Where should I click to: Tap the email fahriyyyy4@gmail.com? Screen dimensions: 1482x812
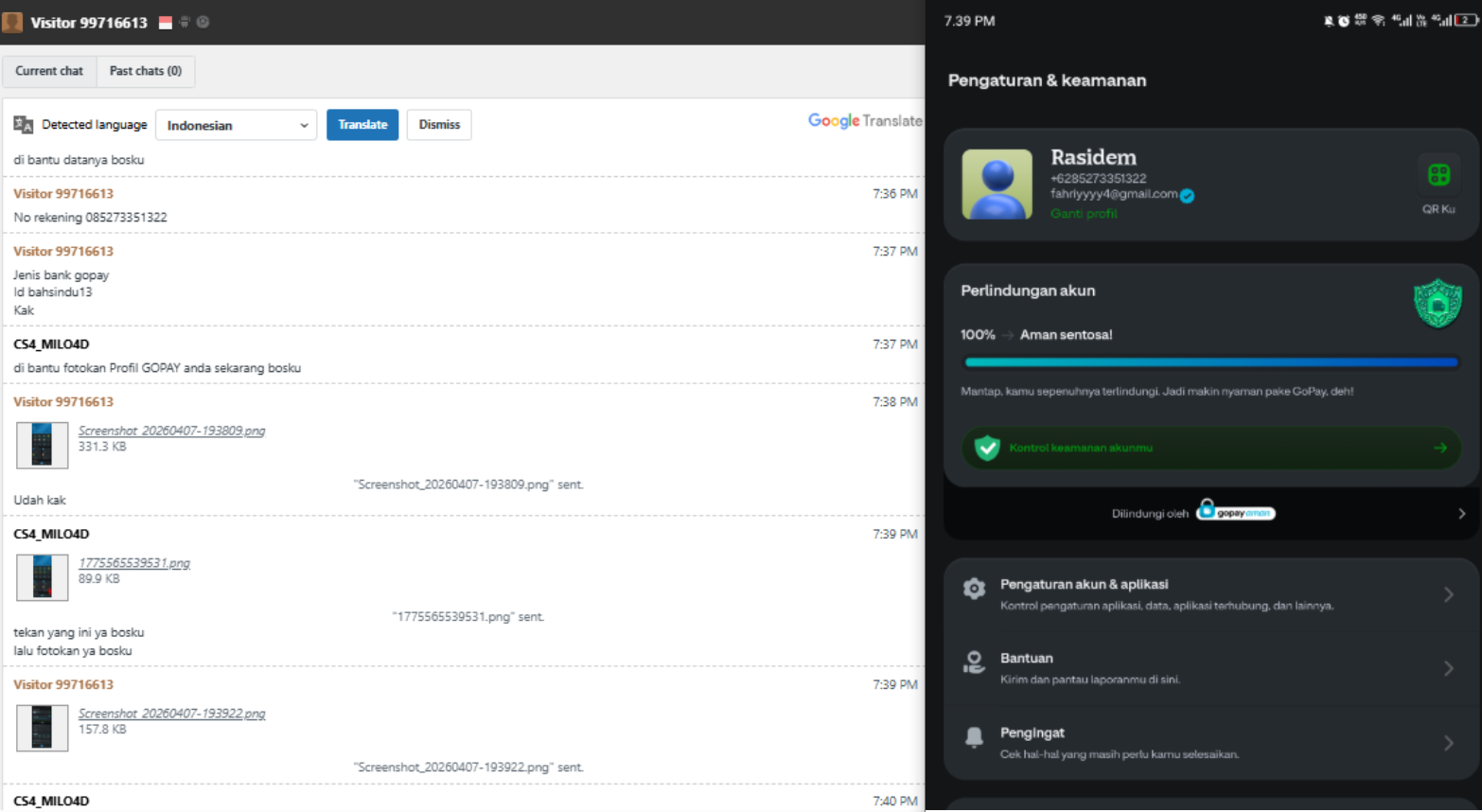click(1114, 194)
